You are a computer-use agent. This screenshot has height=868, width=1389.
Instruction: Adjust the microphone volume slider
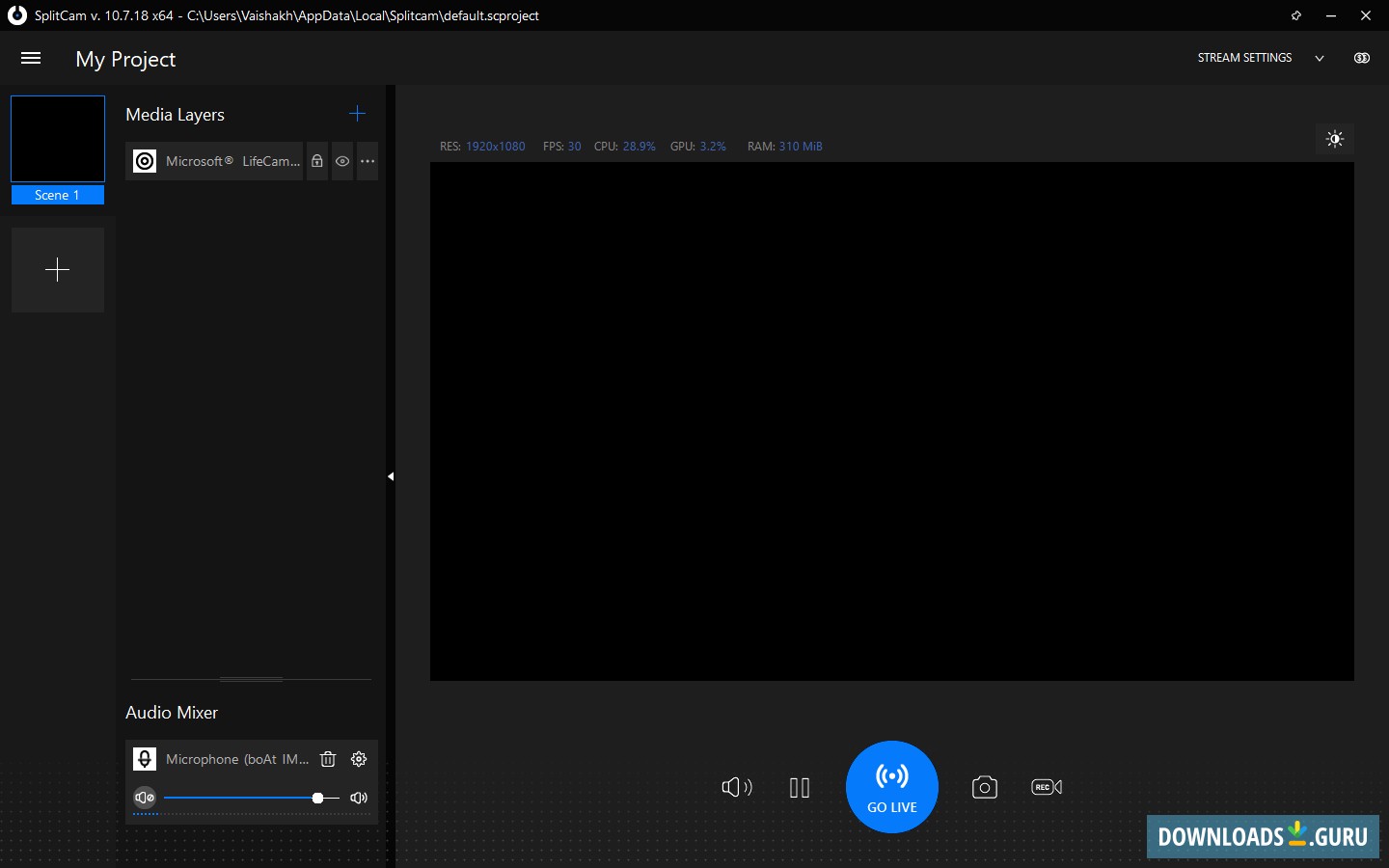317,798
